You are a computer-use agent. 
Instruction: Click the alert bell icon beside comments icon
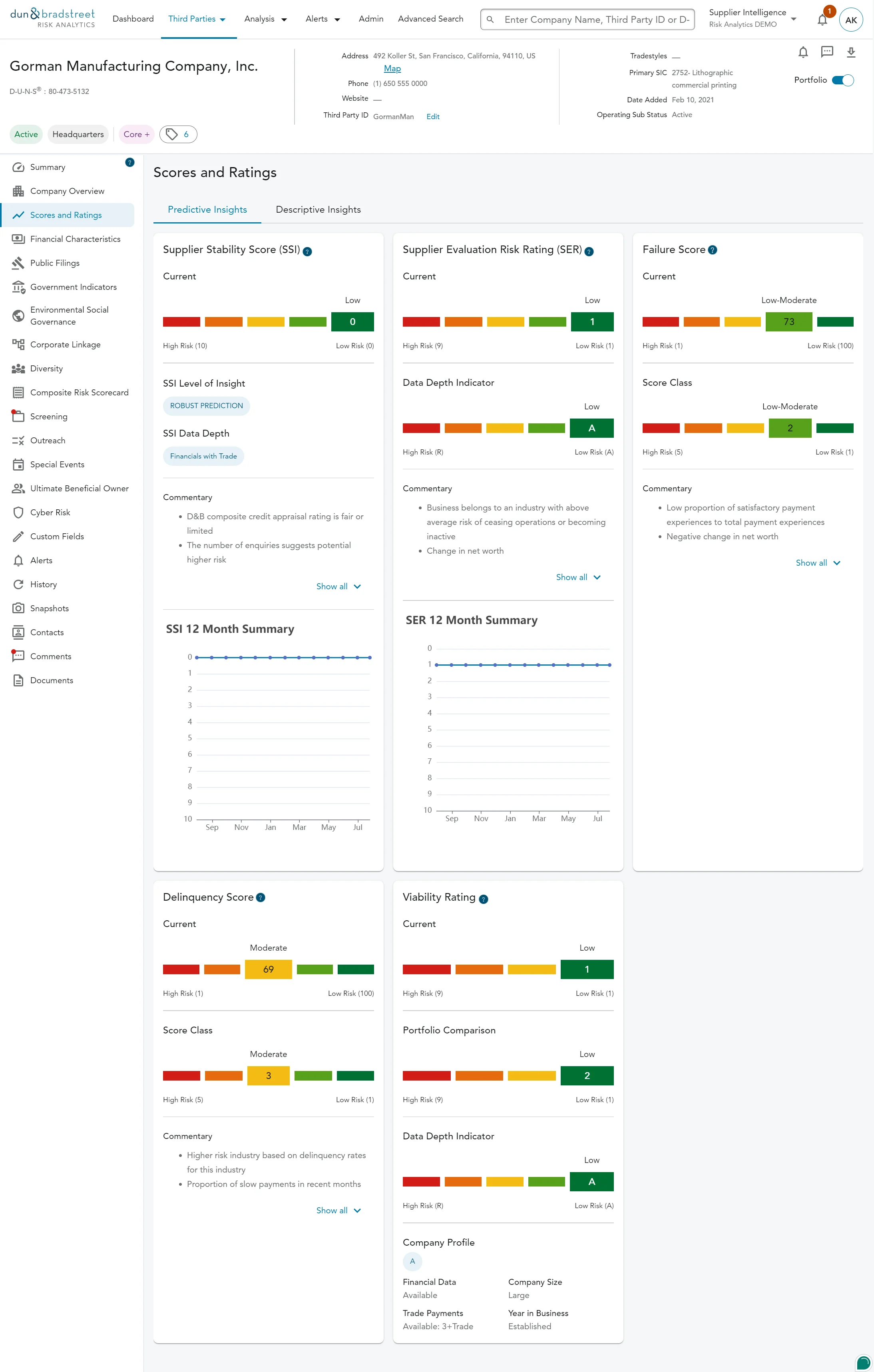803,52
